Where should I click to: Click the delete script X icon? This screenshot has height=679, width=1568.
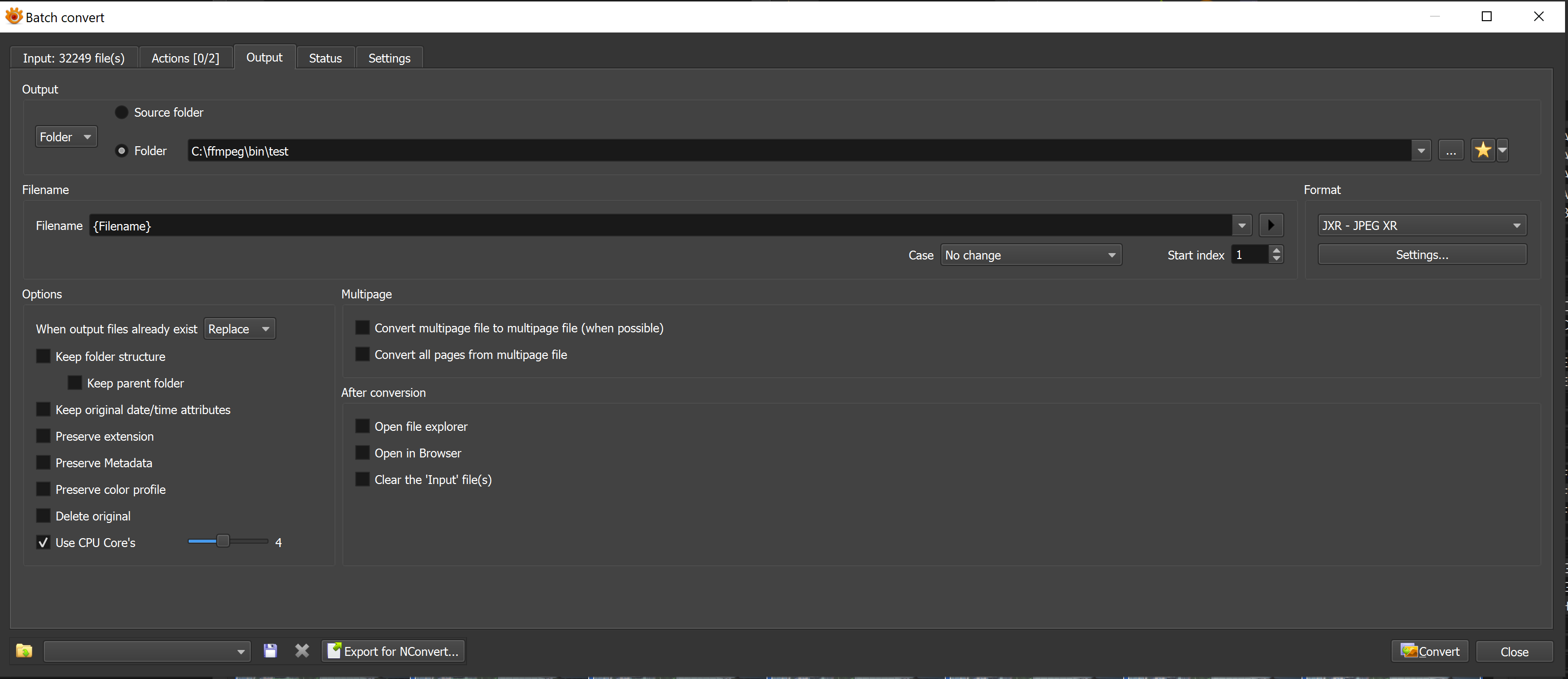point(302,651)
